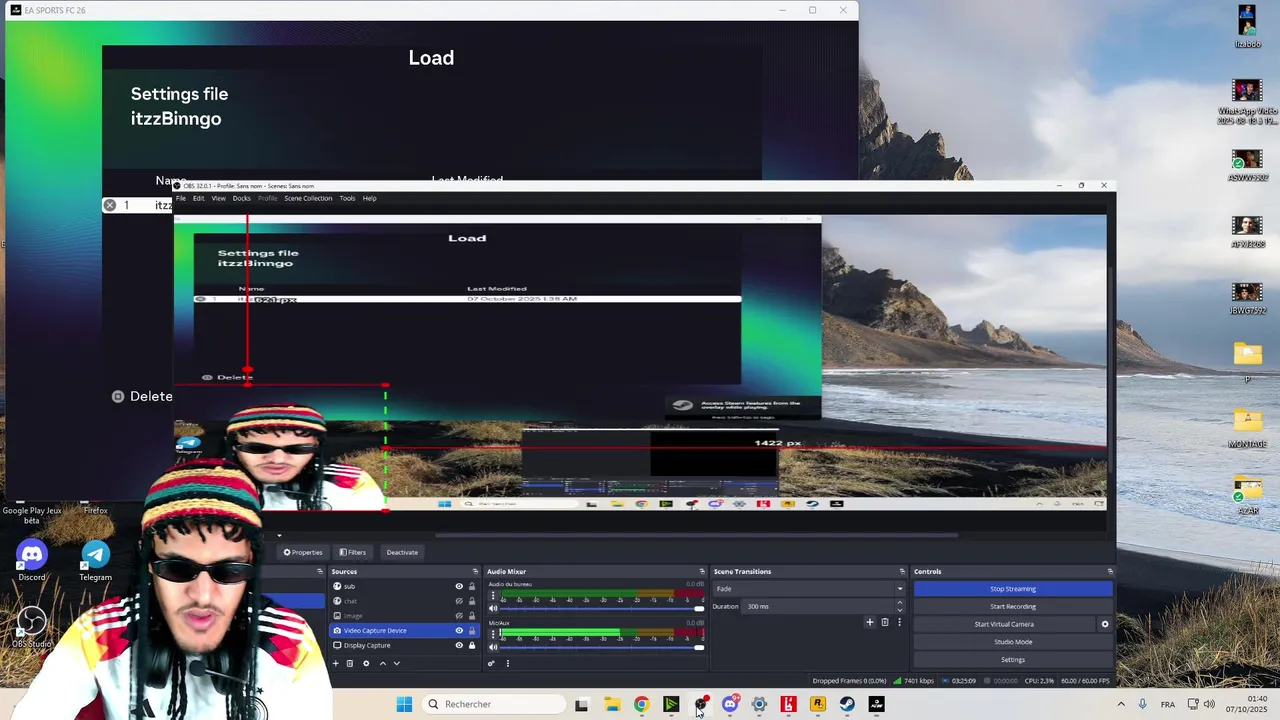This screenshot has width=1280, height=720.
Task: Enable Studio Mode
Action: [x=1013, y=642]
